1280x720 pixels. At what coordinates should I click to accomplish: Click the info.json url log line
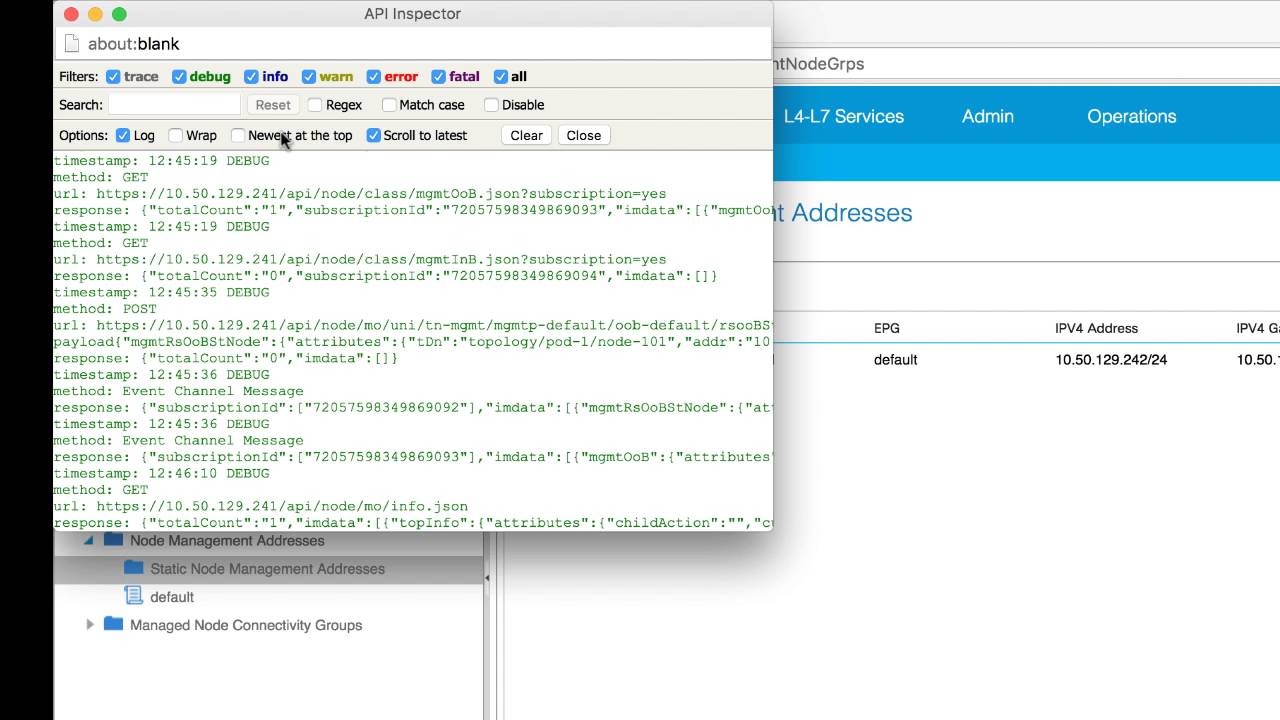(261, 507)
